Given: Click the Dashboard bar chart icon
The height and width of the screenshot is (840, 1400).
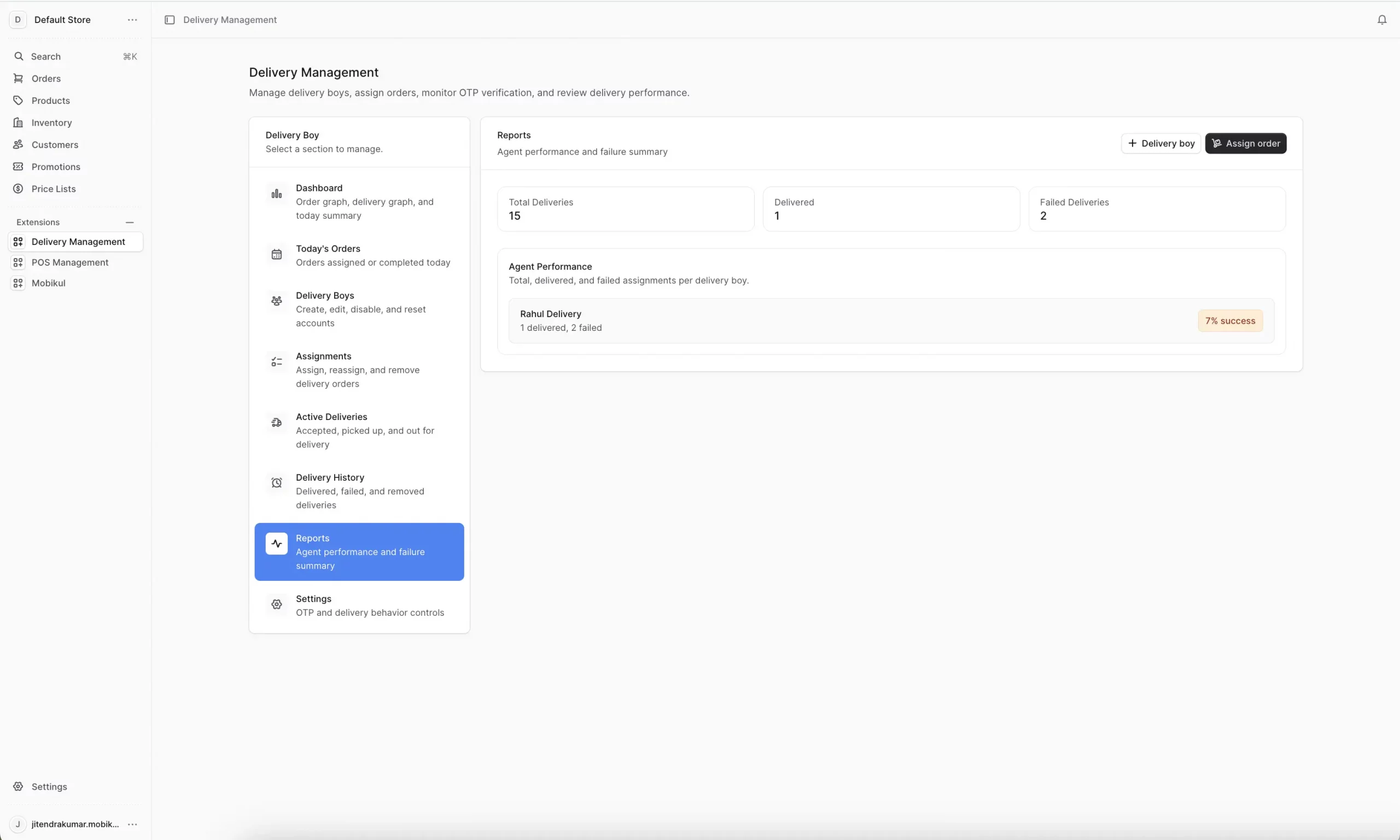Looking at the screenshot, I should coord(277,194).
